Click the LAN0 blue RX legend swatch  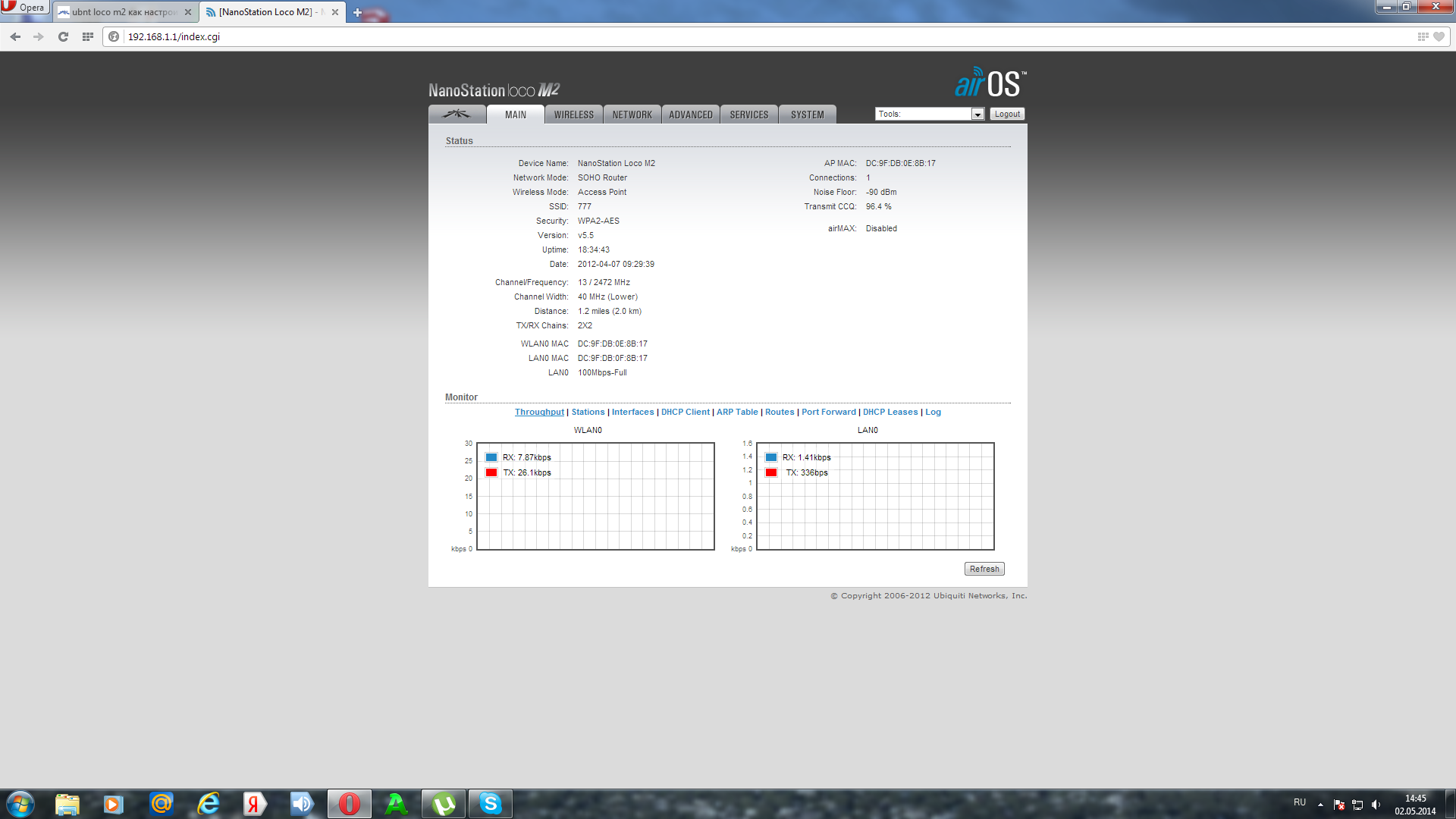pos(771,457)
